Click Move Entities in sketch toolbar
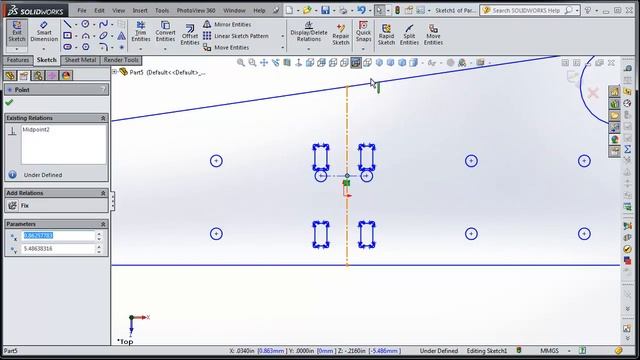This screenshot has height=360, width=640. [x=226, y=48]
